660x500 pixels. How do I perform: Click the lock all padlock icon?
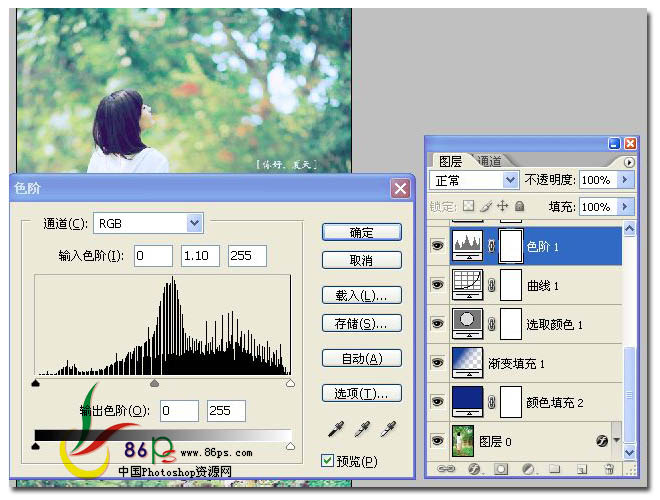520,206
